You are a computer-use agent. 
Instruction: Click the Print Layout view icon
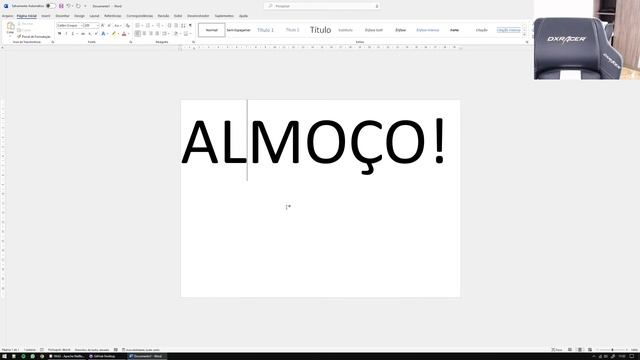click(580, 350)
